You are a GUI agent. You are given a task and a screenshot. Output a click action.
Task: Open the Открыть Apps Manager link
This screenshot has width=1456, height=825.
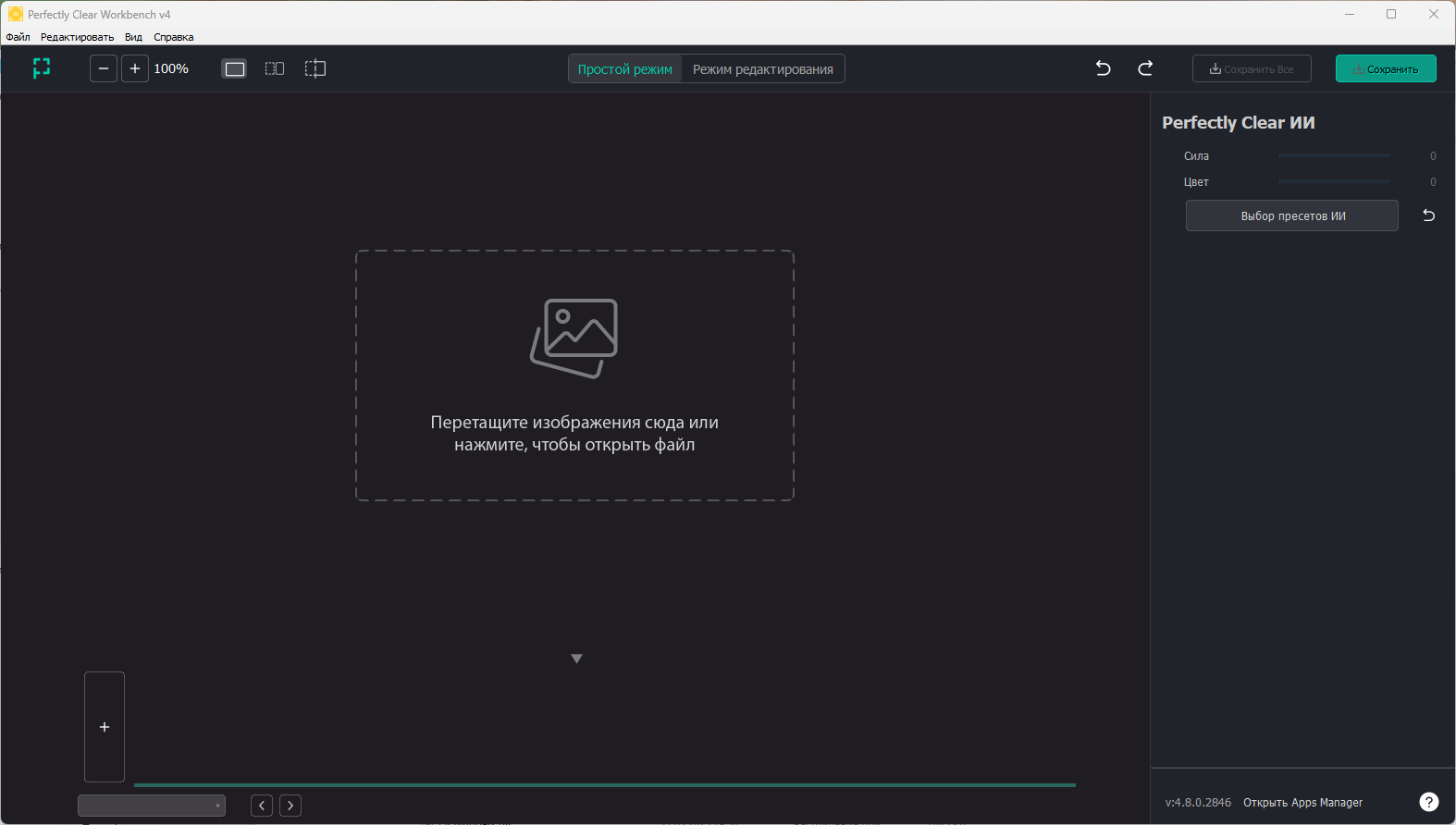click(1302, 803)
